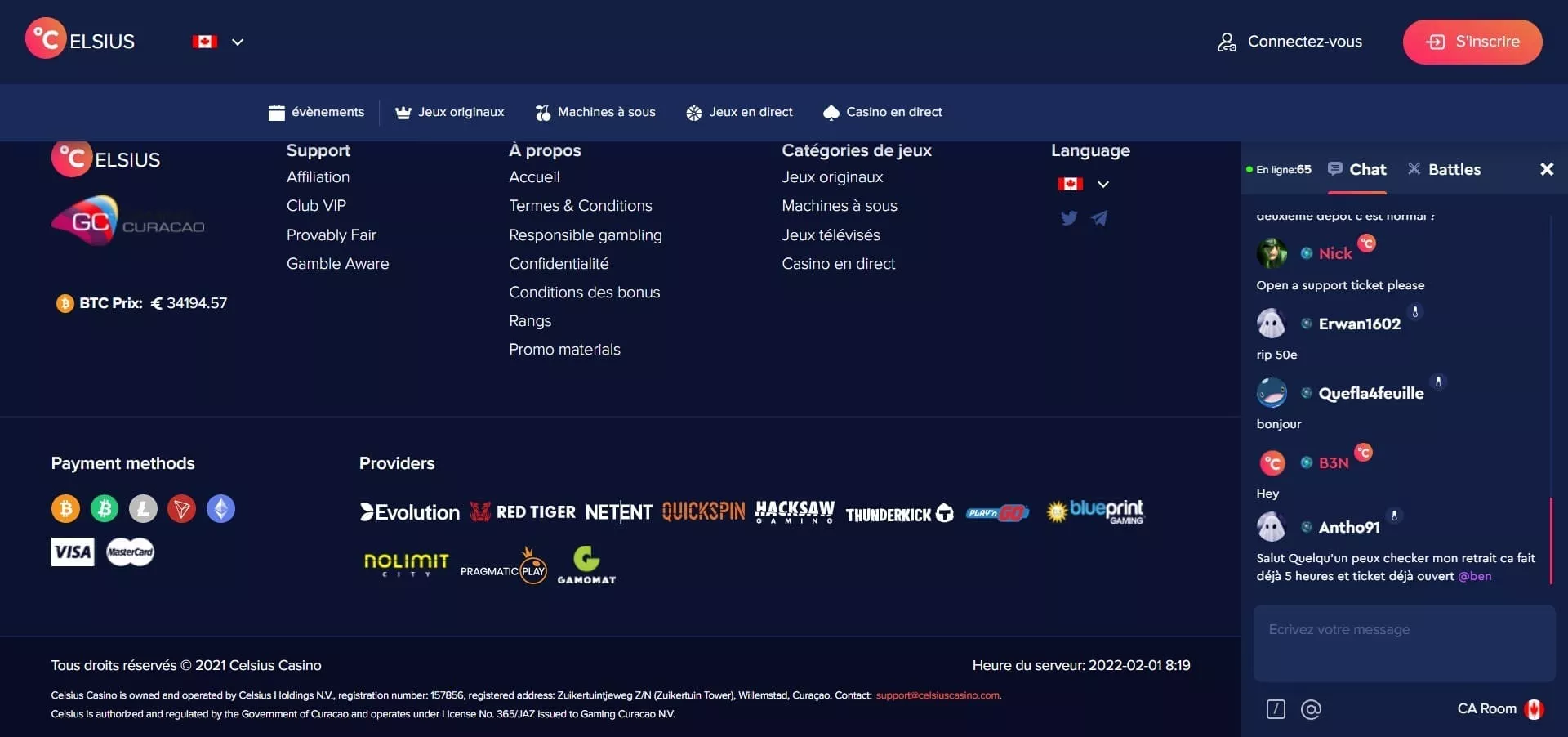Open the Provably Fair link

point(331,235)
